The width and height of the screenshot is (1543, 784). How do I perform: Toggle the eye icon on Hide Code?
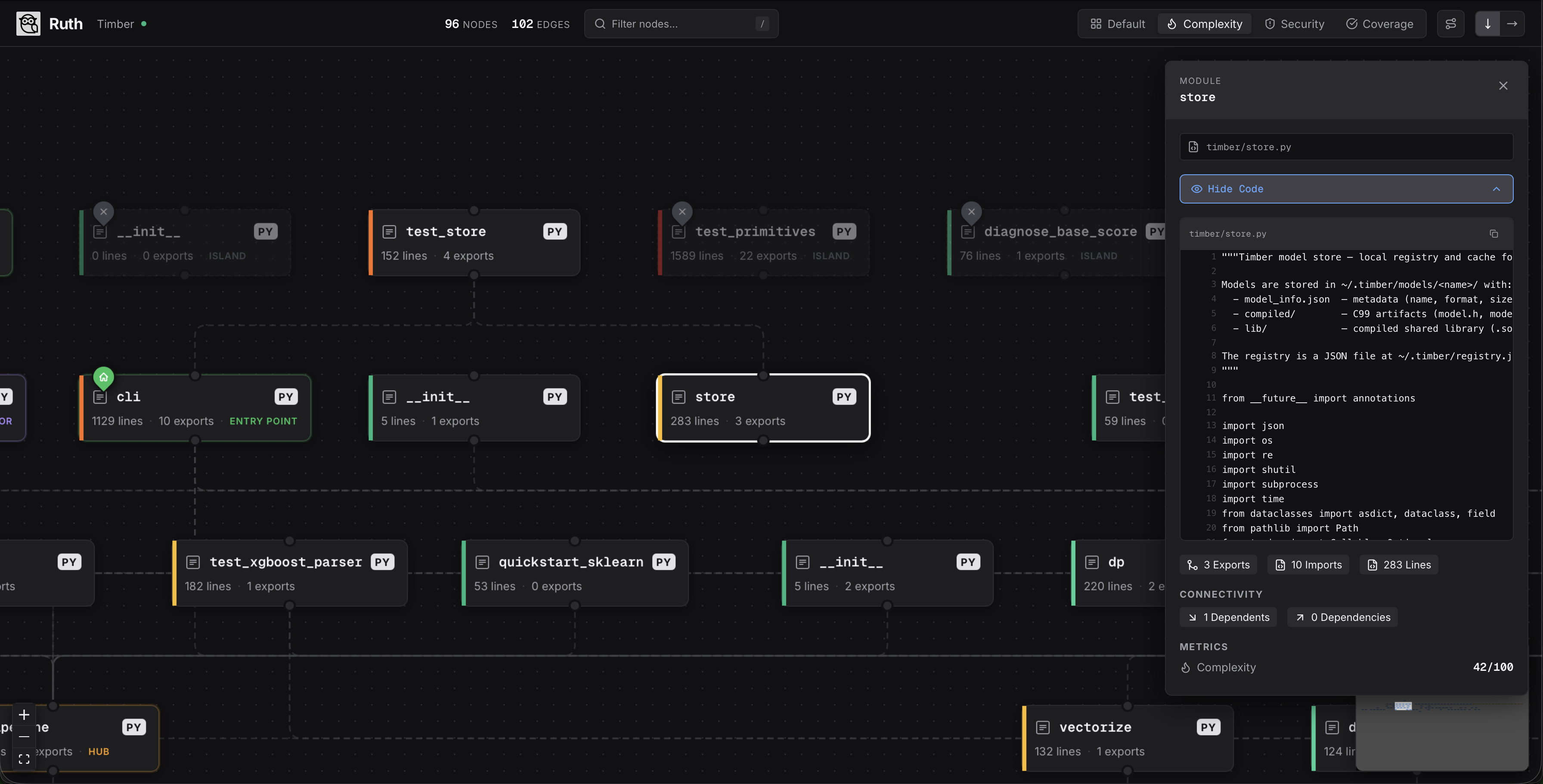coord(1196,189)
